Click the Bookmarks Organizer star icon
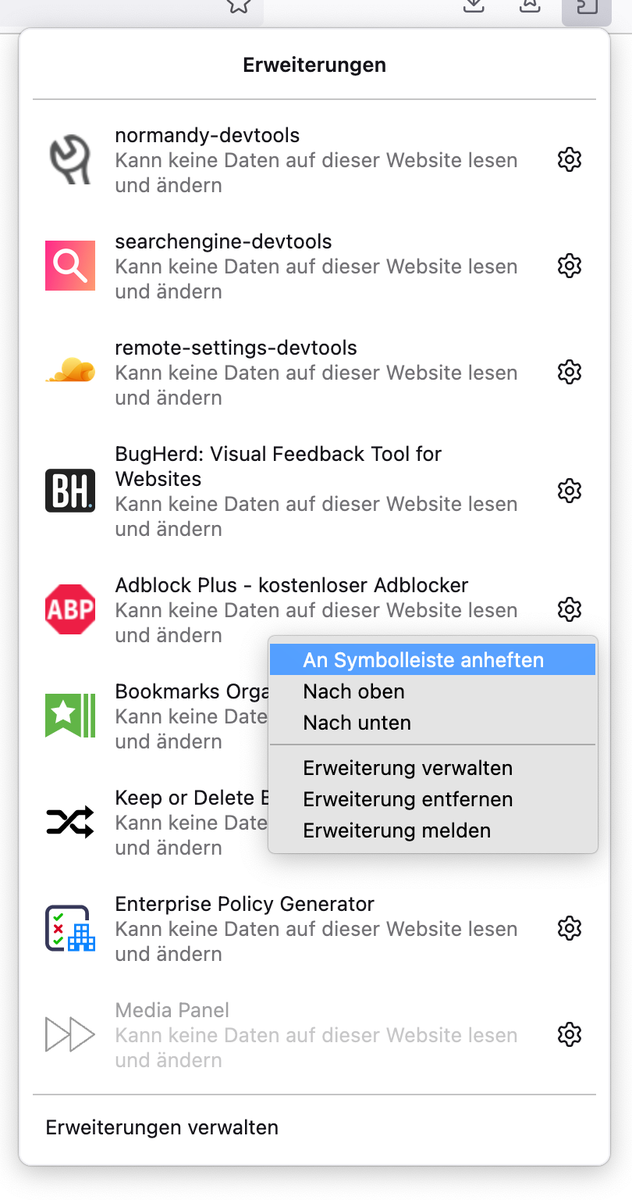The width and height of the screenshot is (632, 1200). (x=70, y=715)
